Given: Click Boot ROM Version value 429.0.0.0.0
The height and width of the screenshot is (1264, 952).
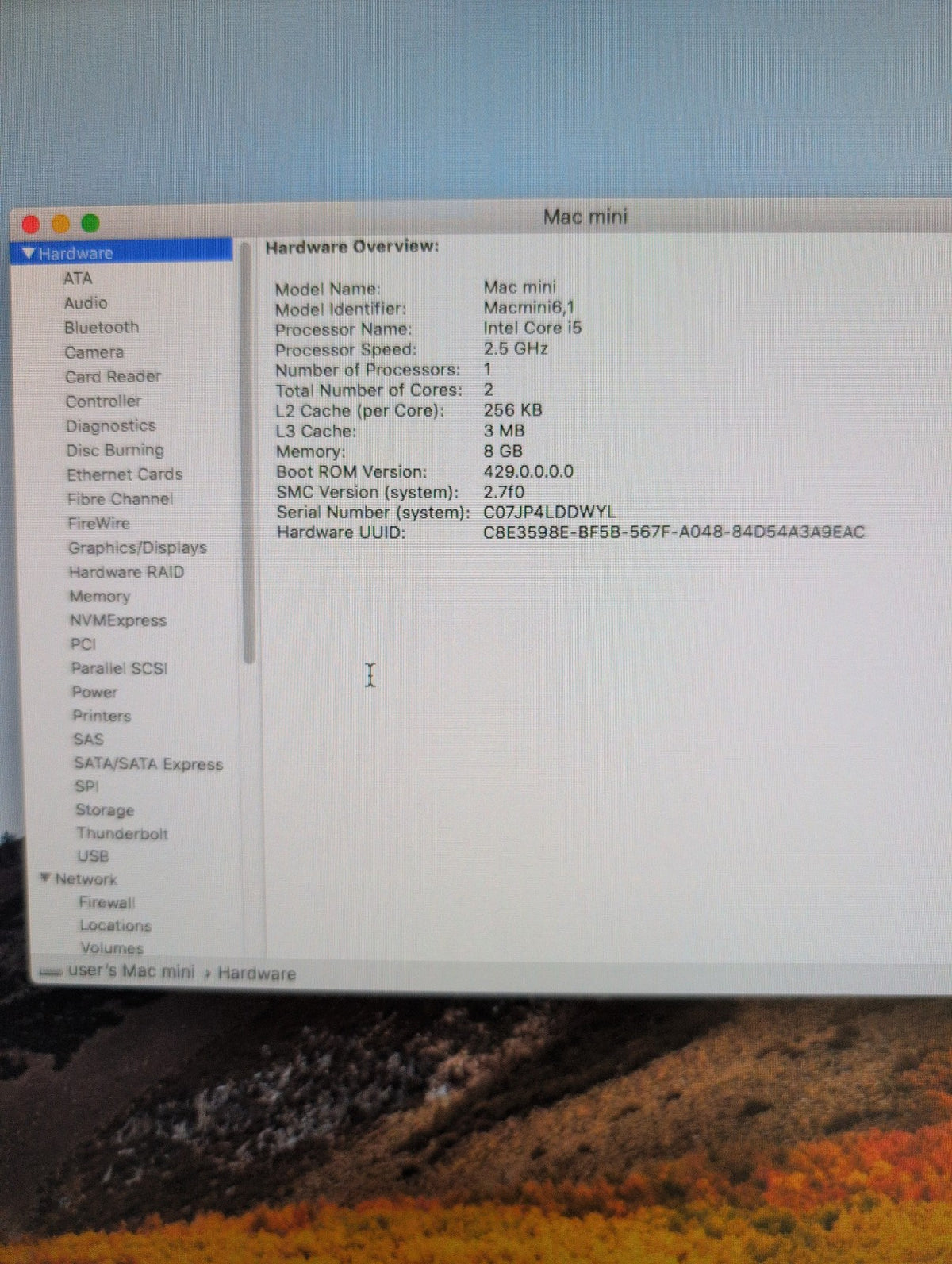Looking at the screenshot, I should (528, 471).
